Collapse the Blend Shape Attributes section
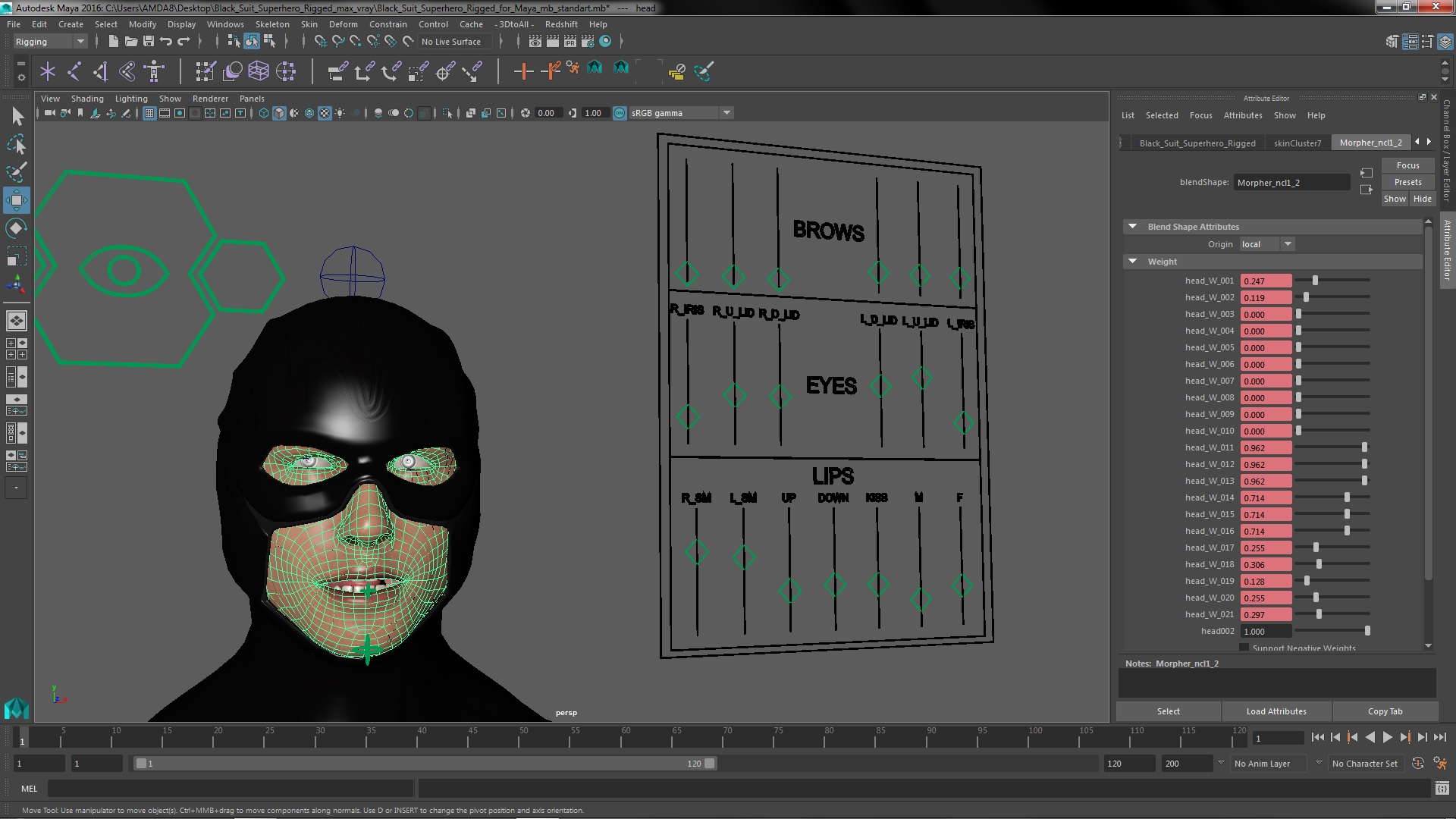 click(x=1132, y=227)
